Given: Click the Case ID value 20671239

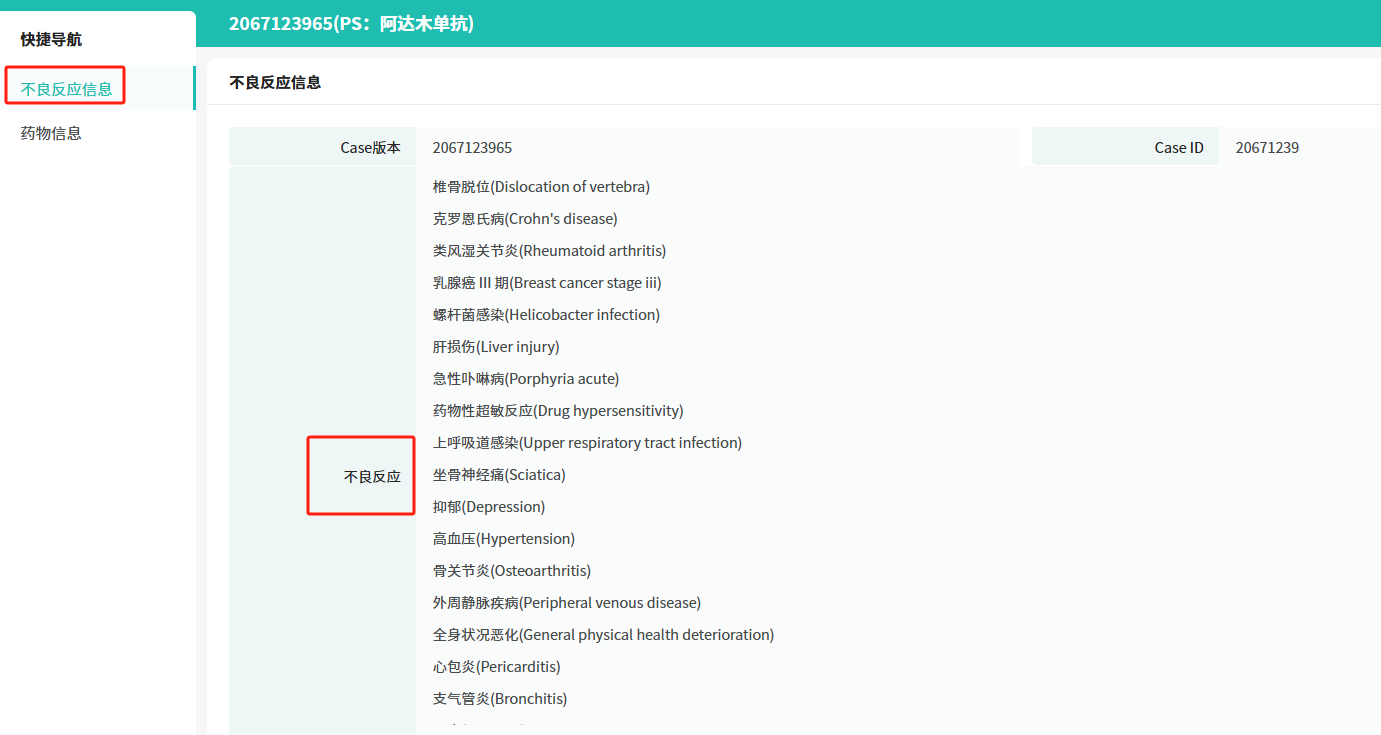Looking at the screenshot, I should [1267, 147].
